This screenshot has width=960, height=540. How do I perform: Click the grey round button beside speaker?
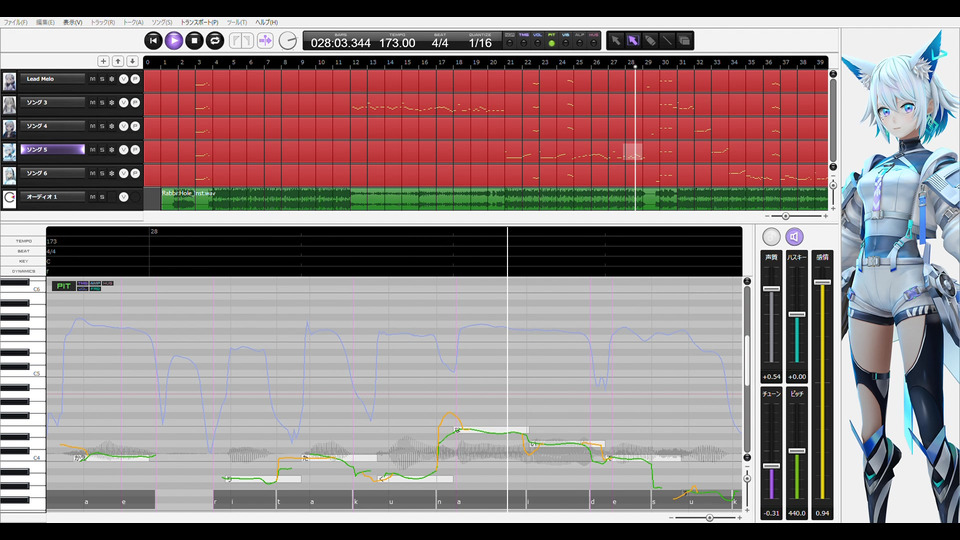[x=771, y=236]
